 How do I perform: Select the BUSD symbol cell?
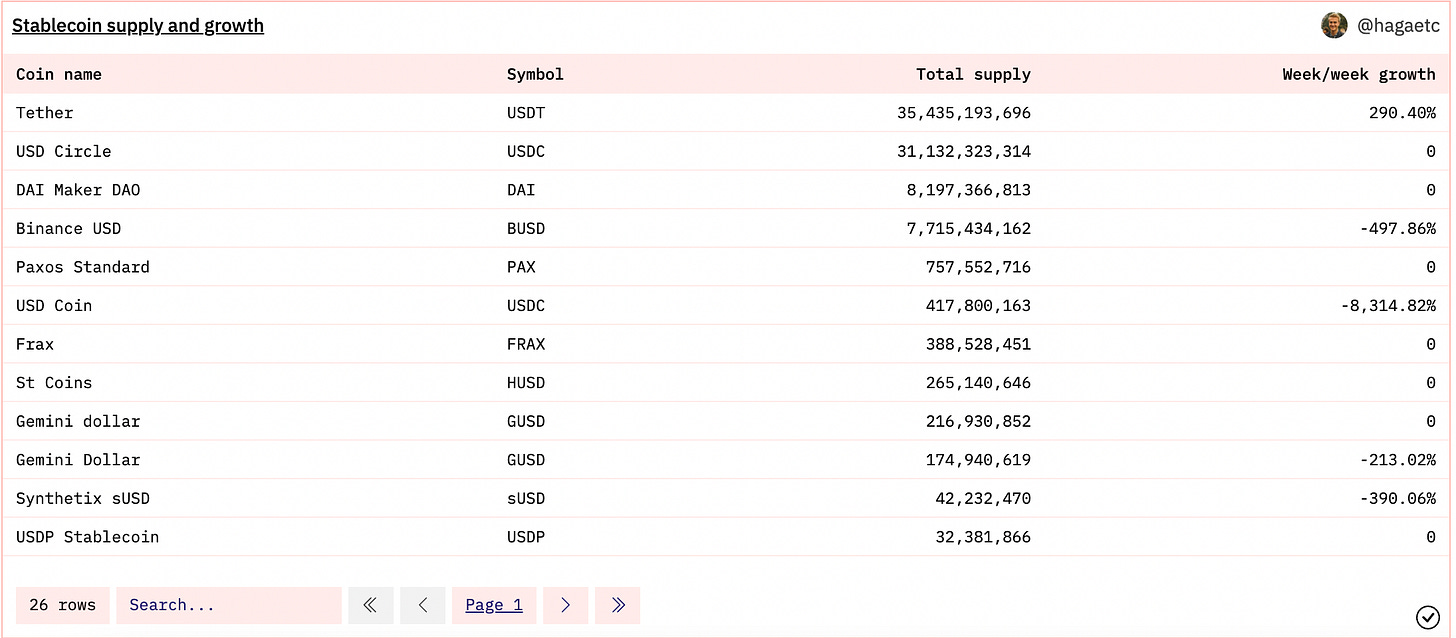526,229
